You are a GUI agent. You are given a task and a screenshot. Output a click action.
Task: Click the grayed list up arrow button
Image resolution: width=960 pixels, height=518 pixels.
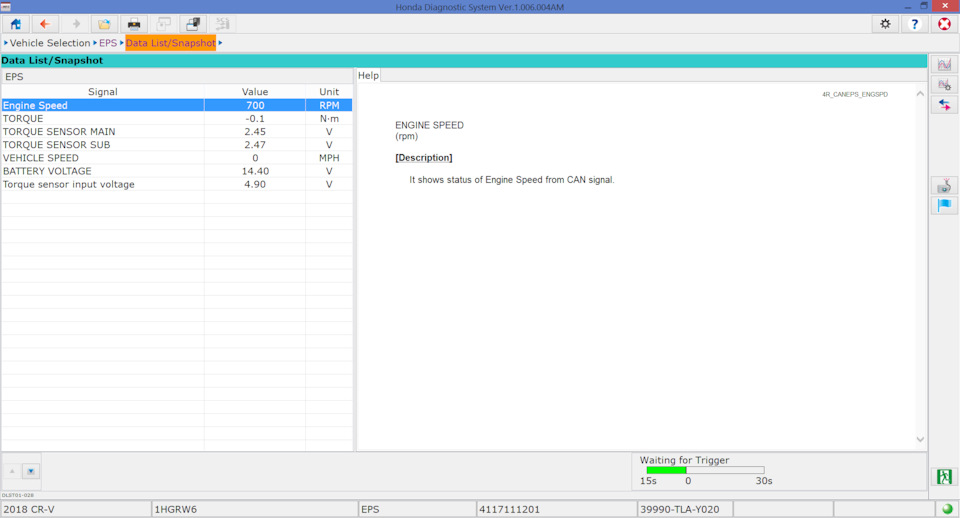click(12, 471)
